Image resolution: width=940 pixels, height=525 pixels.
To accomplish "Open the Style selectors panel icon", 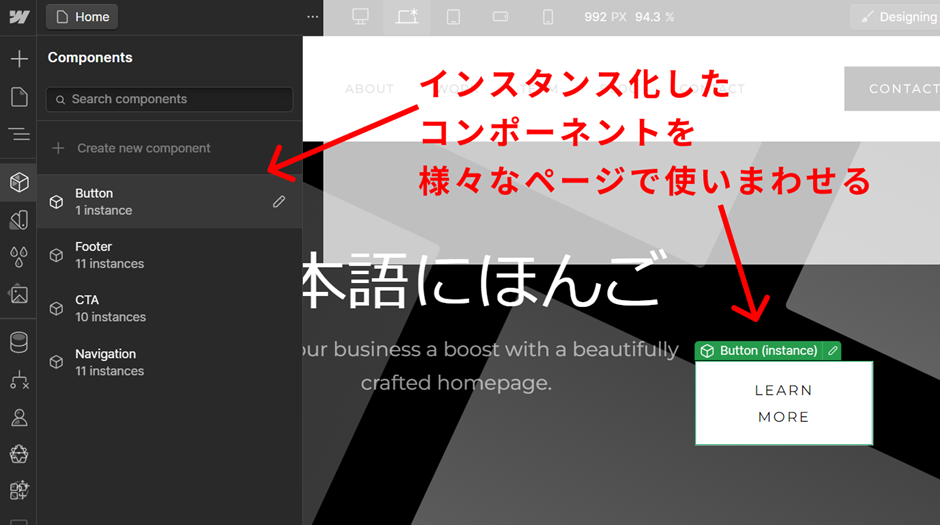I will (19, 220).
